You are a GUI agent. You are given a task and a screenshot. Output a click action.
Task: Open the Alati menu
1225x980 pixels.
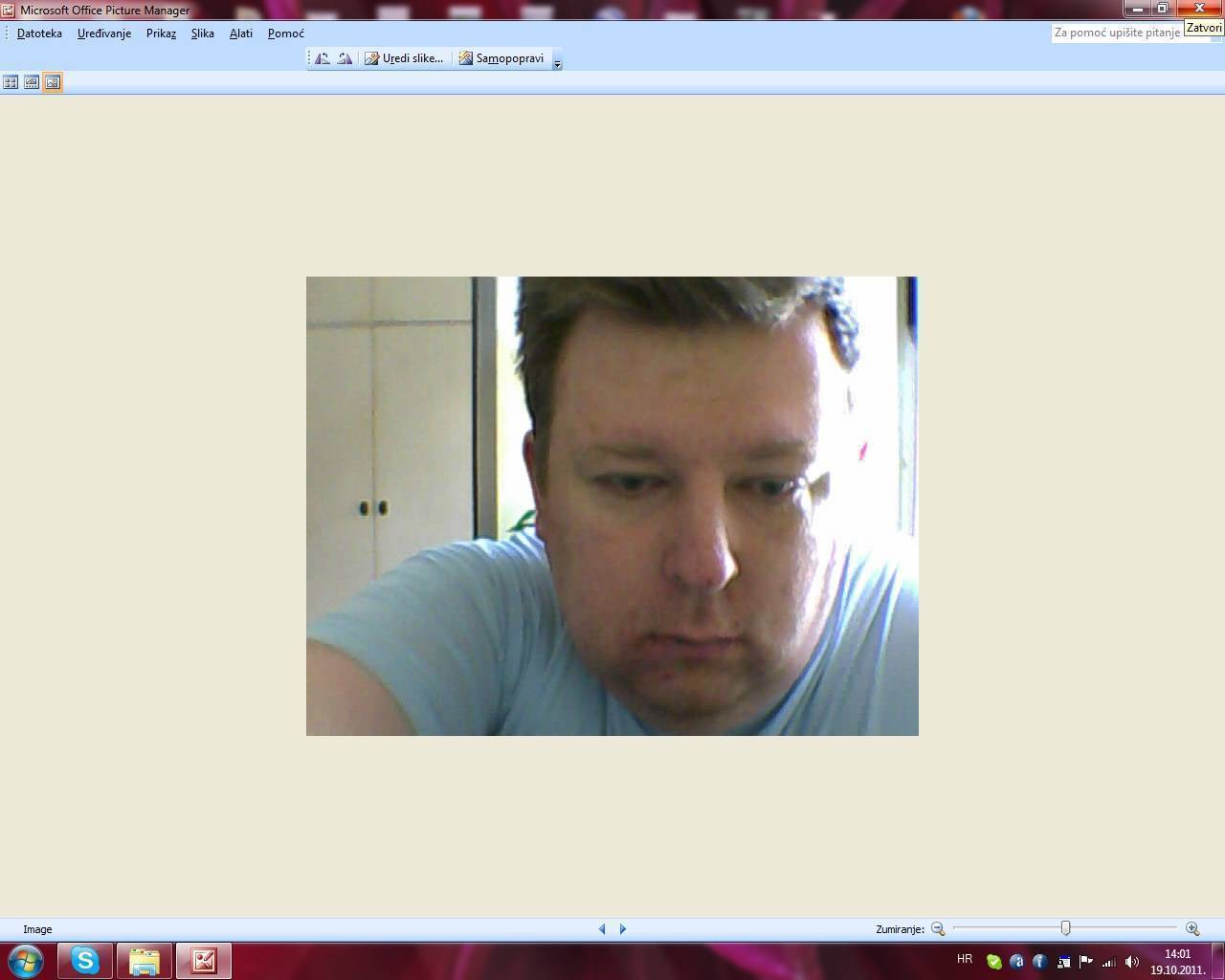(x=241, y=33)
